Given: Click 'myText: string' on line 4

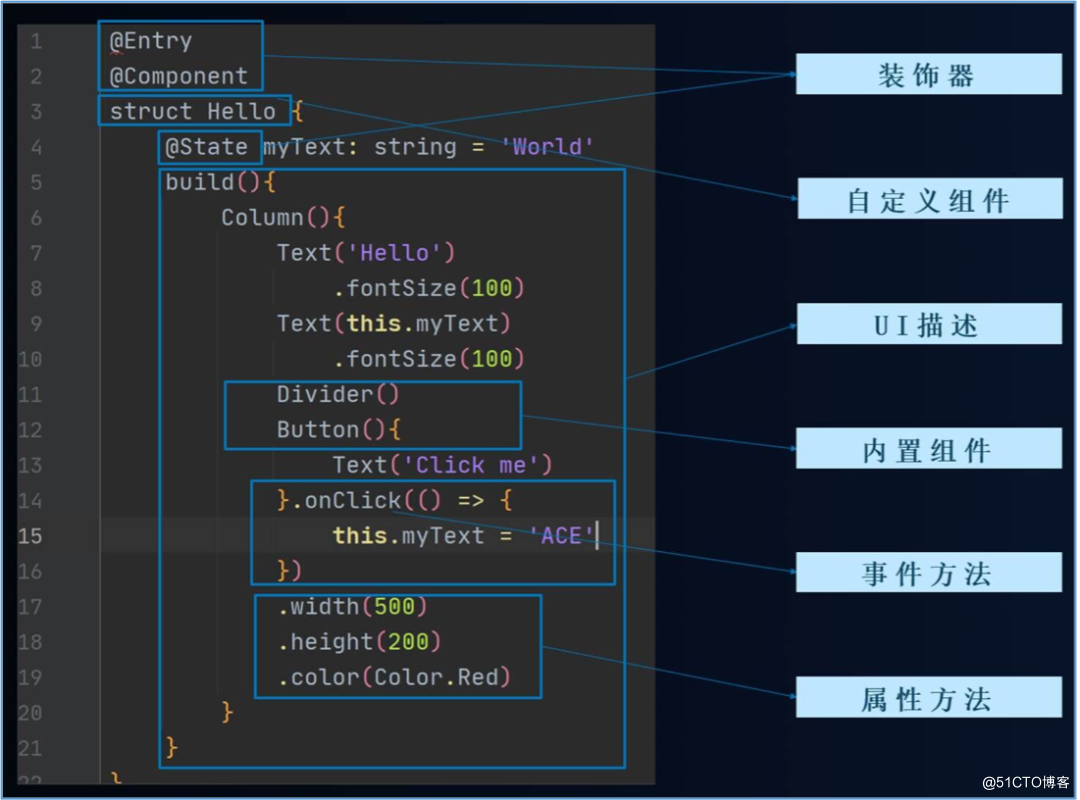Looking at the screenshot, I should (359, 147).
